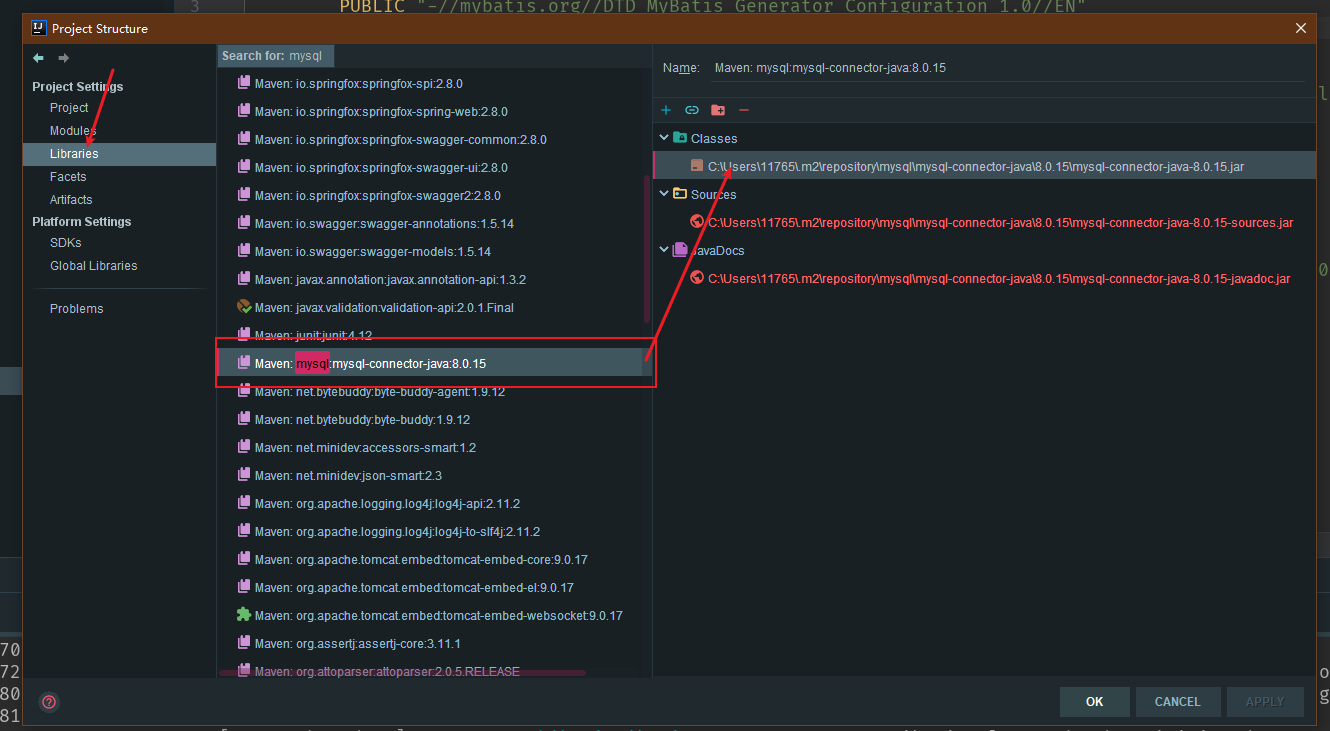1330x731 pixels.
Task: Click the library icon for mysql-connector-java:8.0.15
Action: click(244, 363)
